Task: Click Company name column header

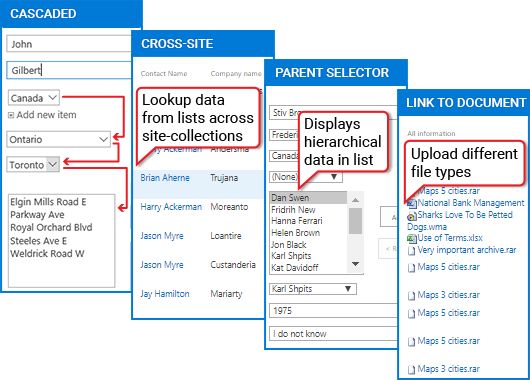Action: pos(236,73)
